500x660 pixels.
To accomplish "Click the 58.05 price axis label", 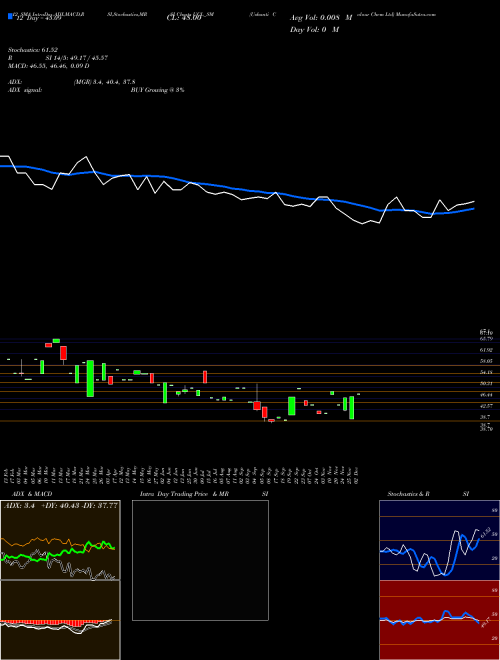I will pyautogui.click(x=486, y=361).
